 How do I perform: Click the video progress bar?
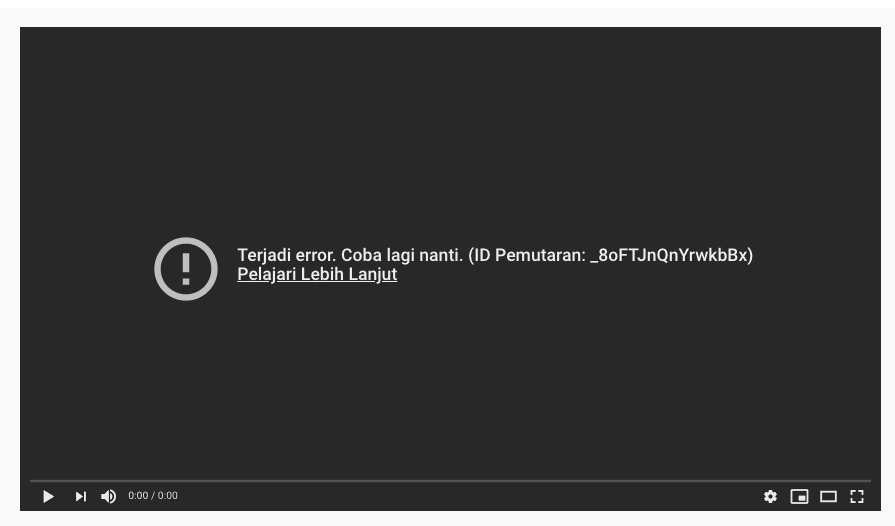[450, 481]
